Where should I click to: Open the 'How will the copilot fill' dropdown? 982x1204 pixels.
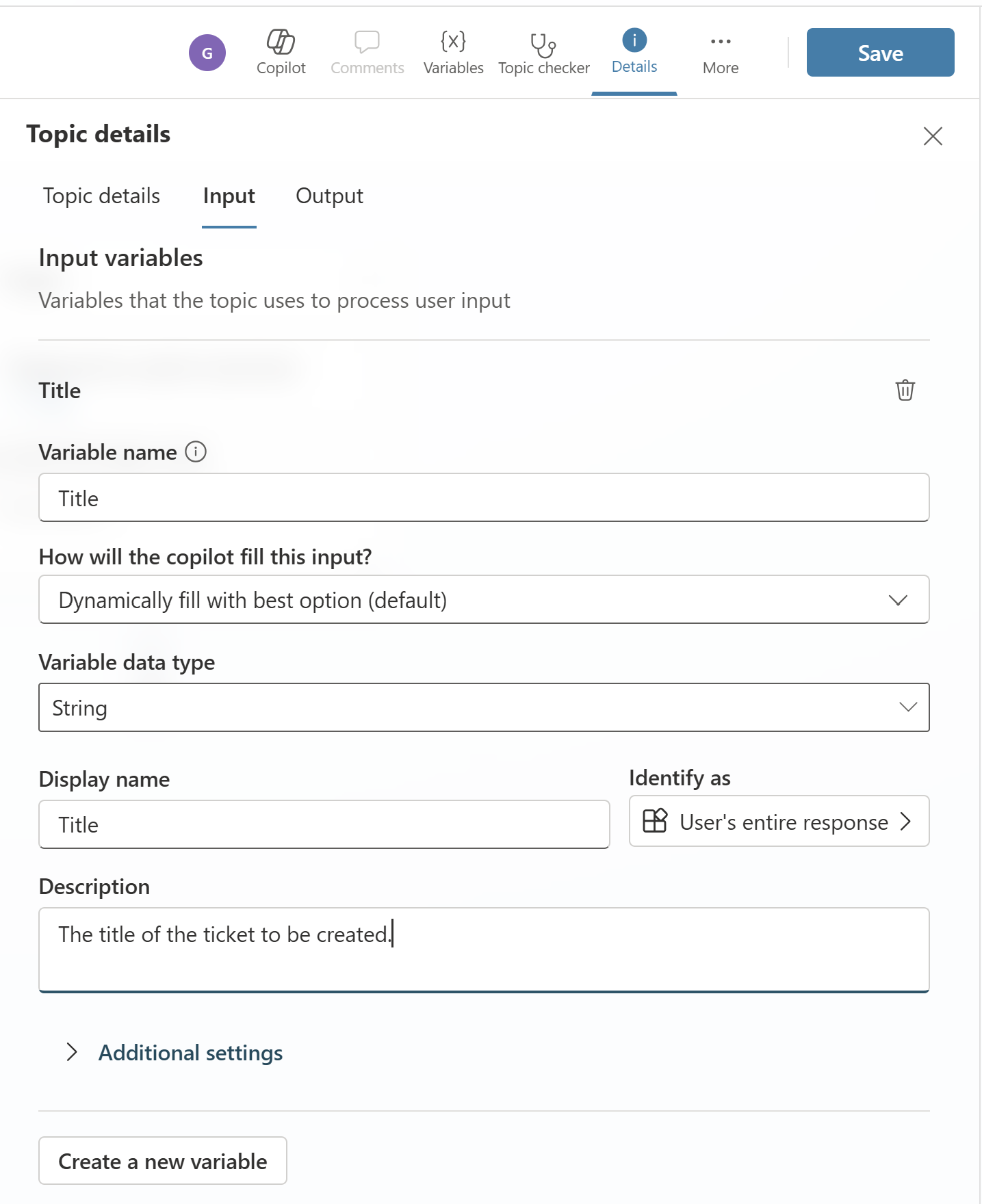[484, 599]
